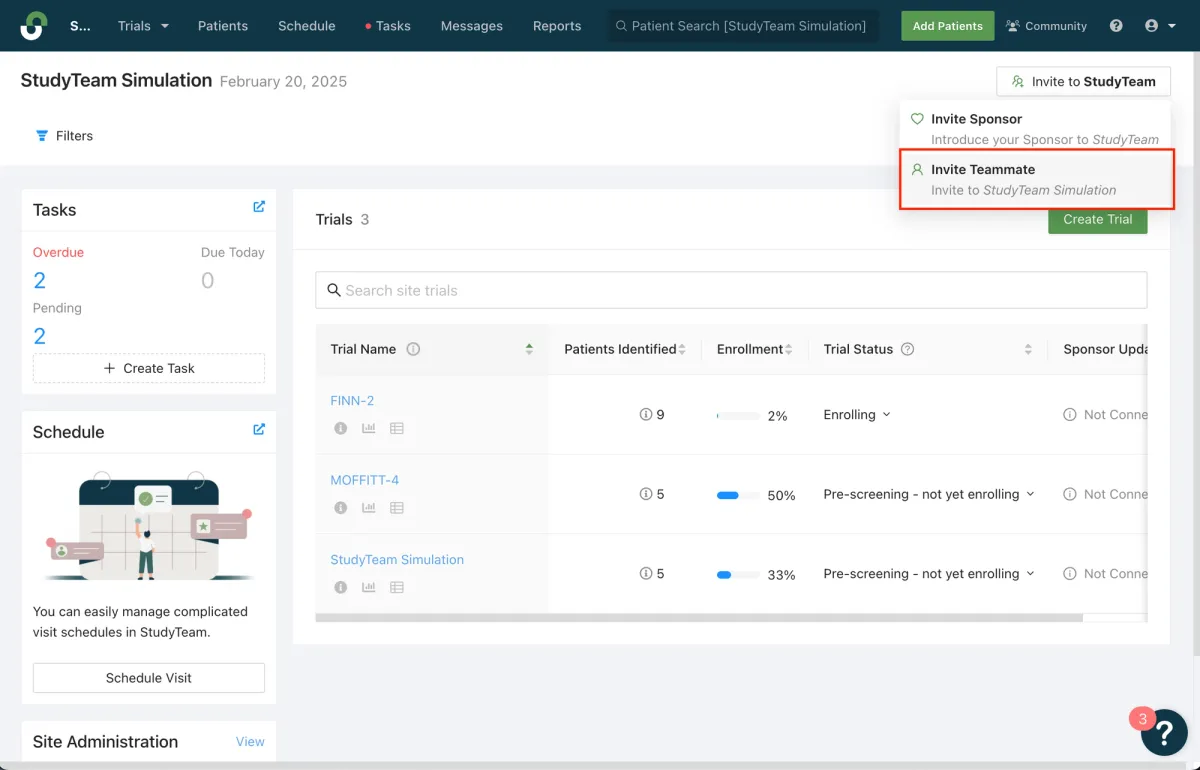Go to the Reports section
Viewport: 1200px width, 770px height.
point(557,26)
